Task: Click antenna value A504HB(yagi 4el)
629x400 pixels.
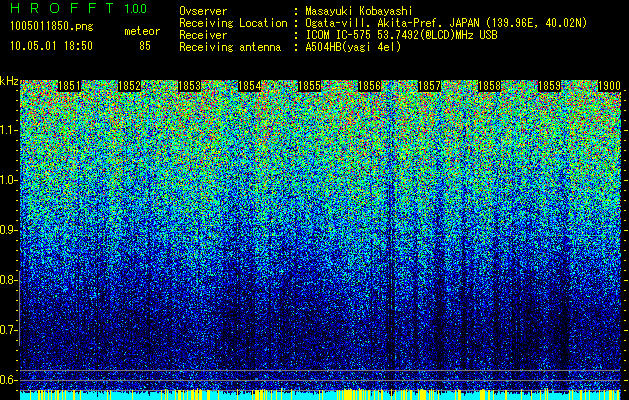Action: click(353, 47)
